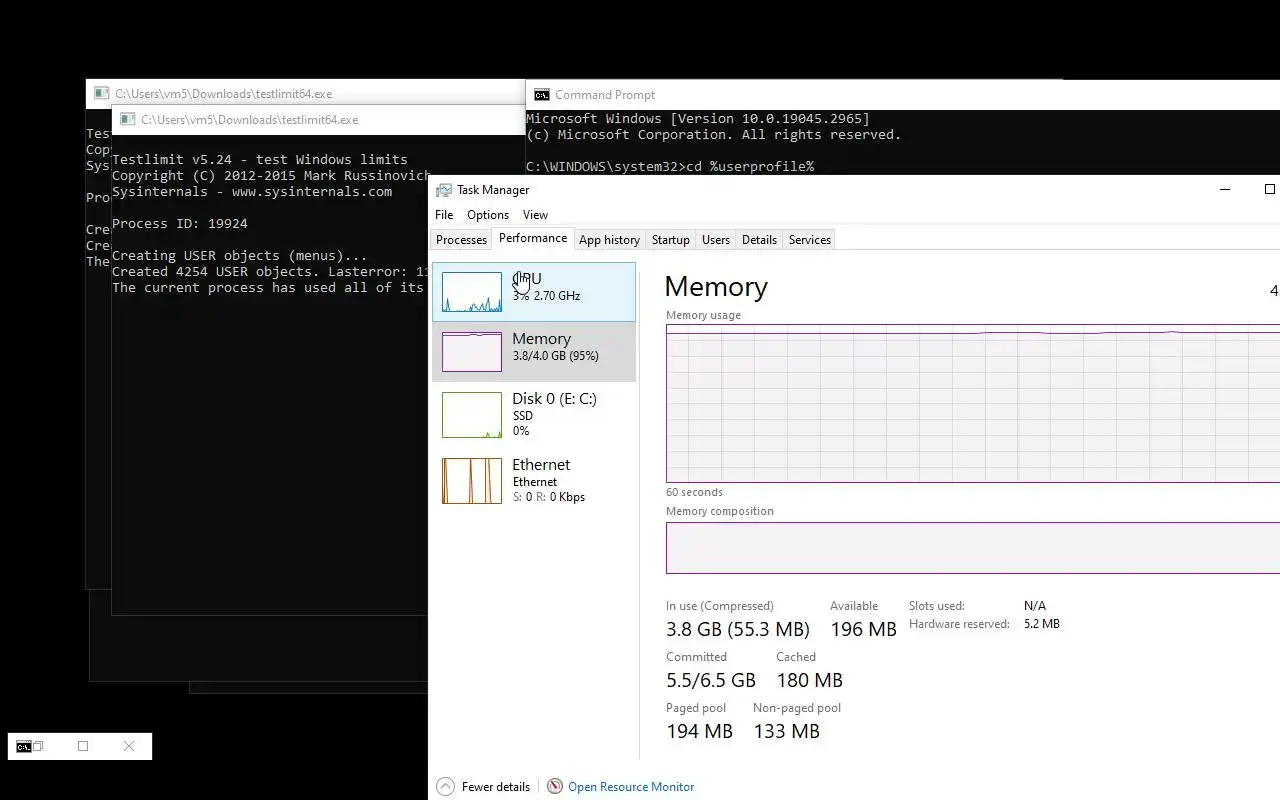Click the Memory usage graph
This screenshot has width=1280, height=800.
(973, 403)
